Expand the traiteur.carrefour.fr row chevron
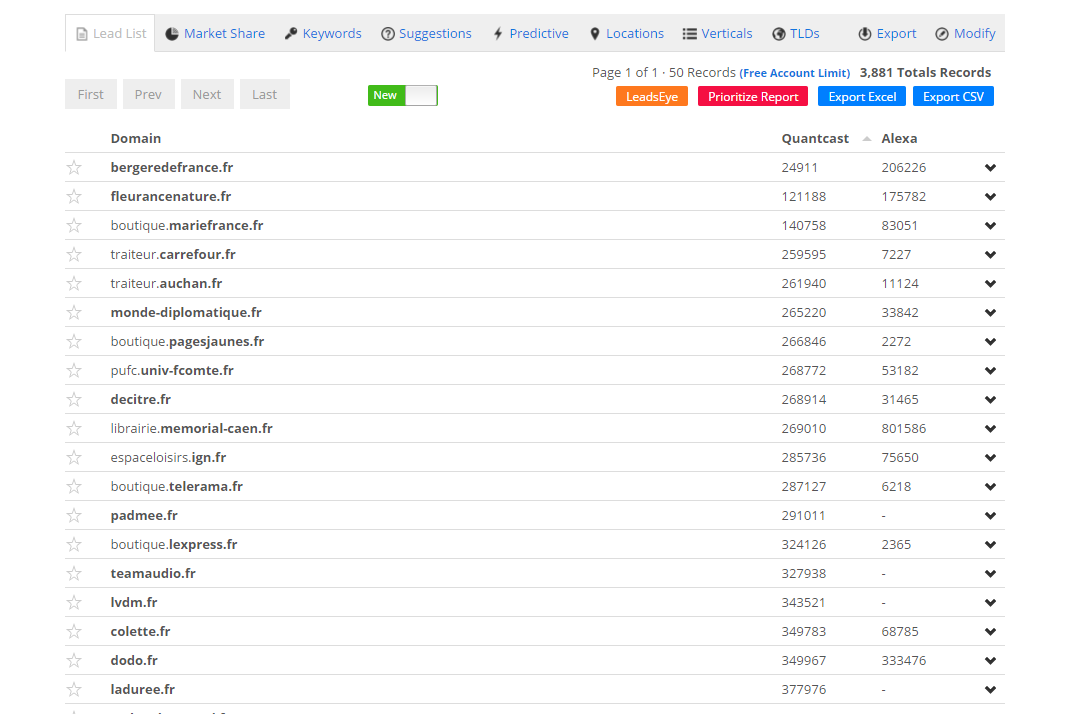The height and width of the screenshot is (714, 1081). [x=991, y=254]
